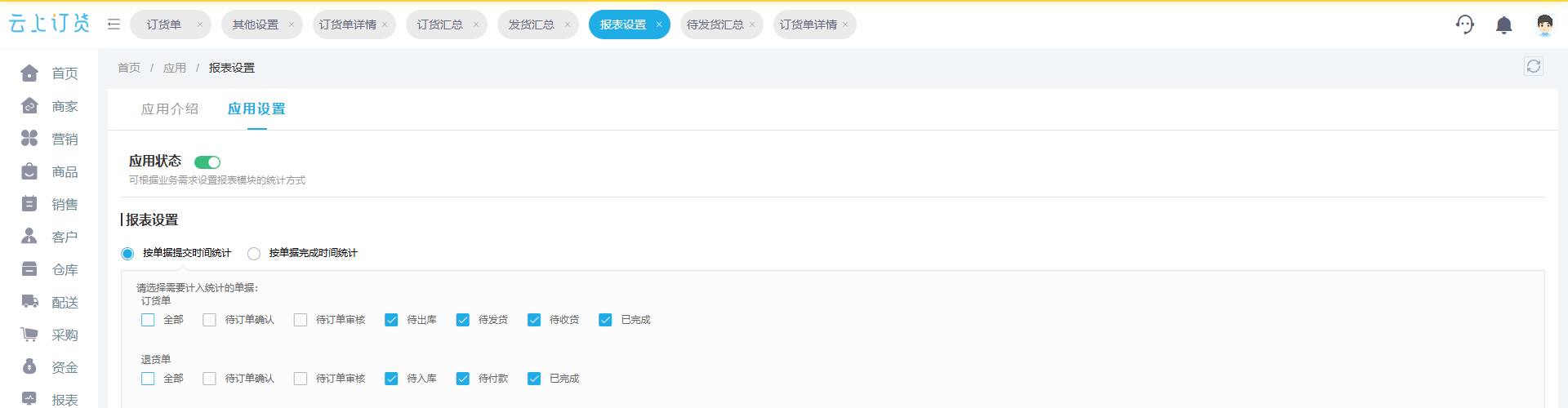Open 商品 in the sidebar
The image size is (1568, 408).
[49, 171]
